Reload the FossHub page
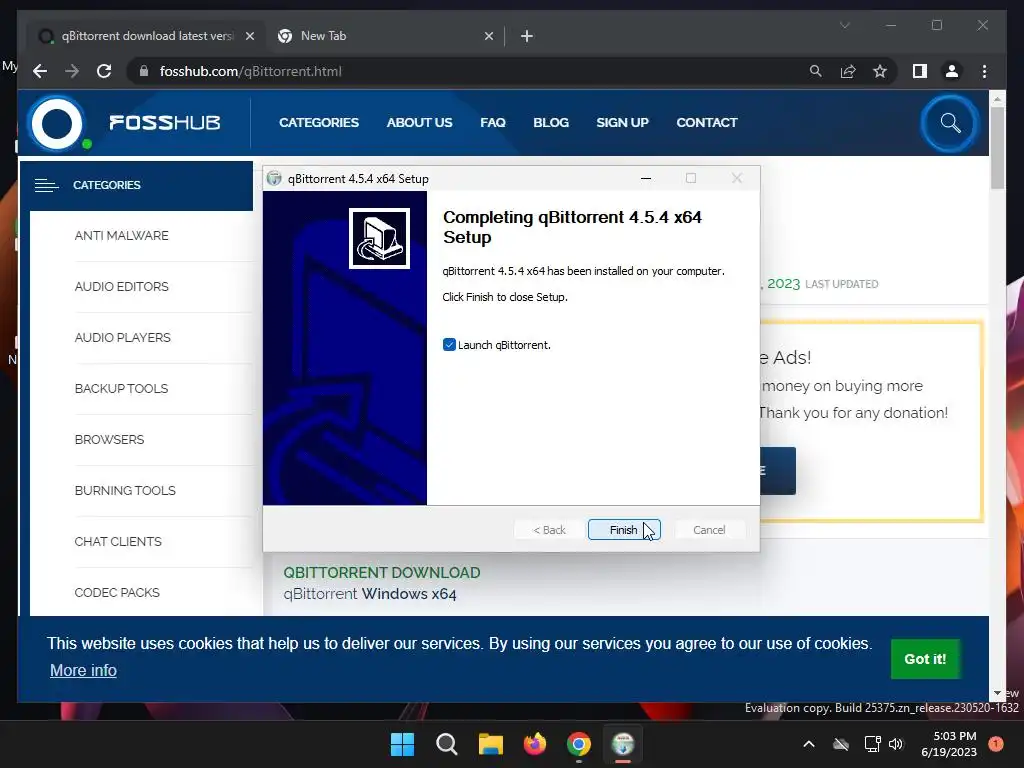The image size is (1024, 768). tap(104, 71)
